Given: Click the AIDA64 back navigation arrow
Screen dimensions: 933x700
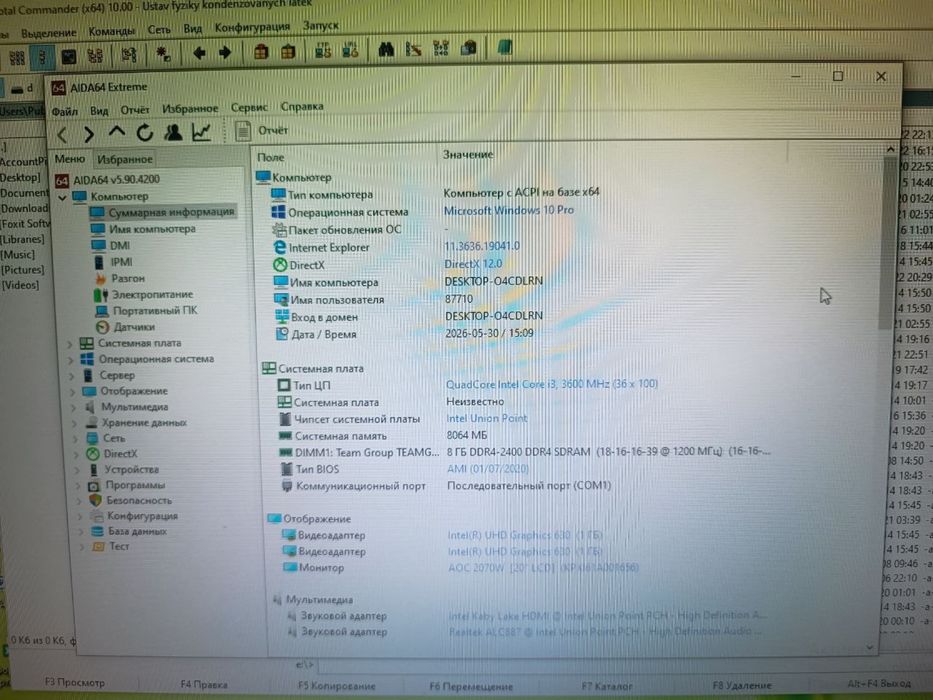Looking at the screenshot, I should (x=63, y=134).
